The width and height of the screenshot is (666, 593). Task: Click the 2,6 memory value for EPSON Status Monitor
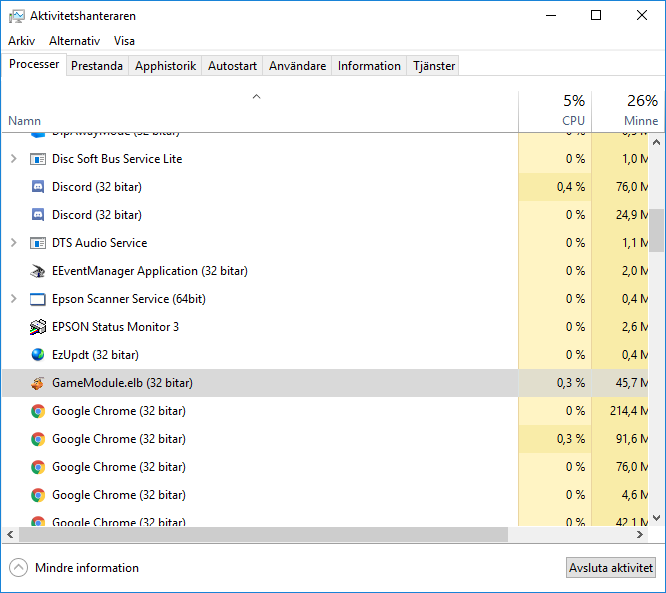click(635, 327)
